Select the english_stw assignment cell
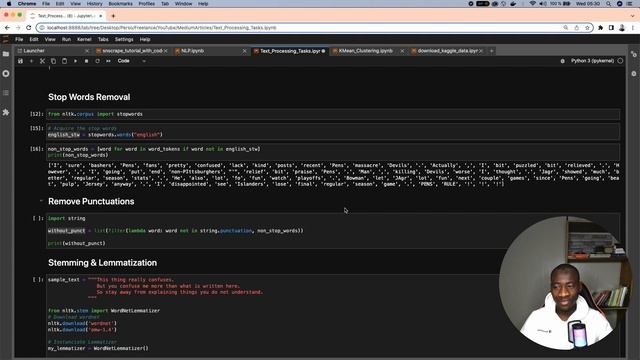 click(x=333, y=131)
